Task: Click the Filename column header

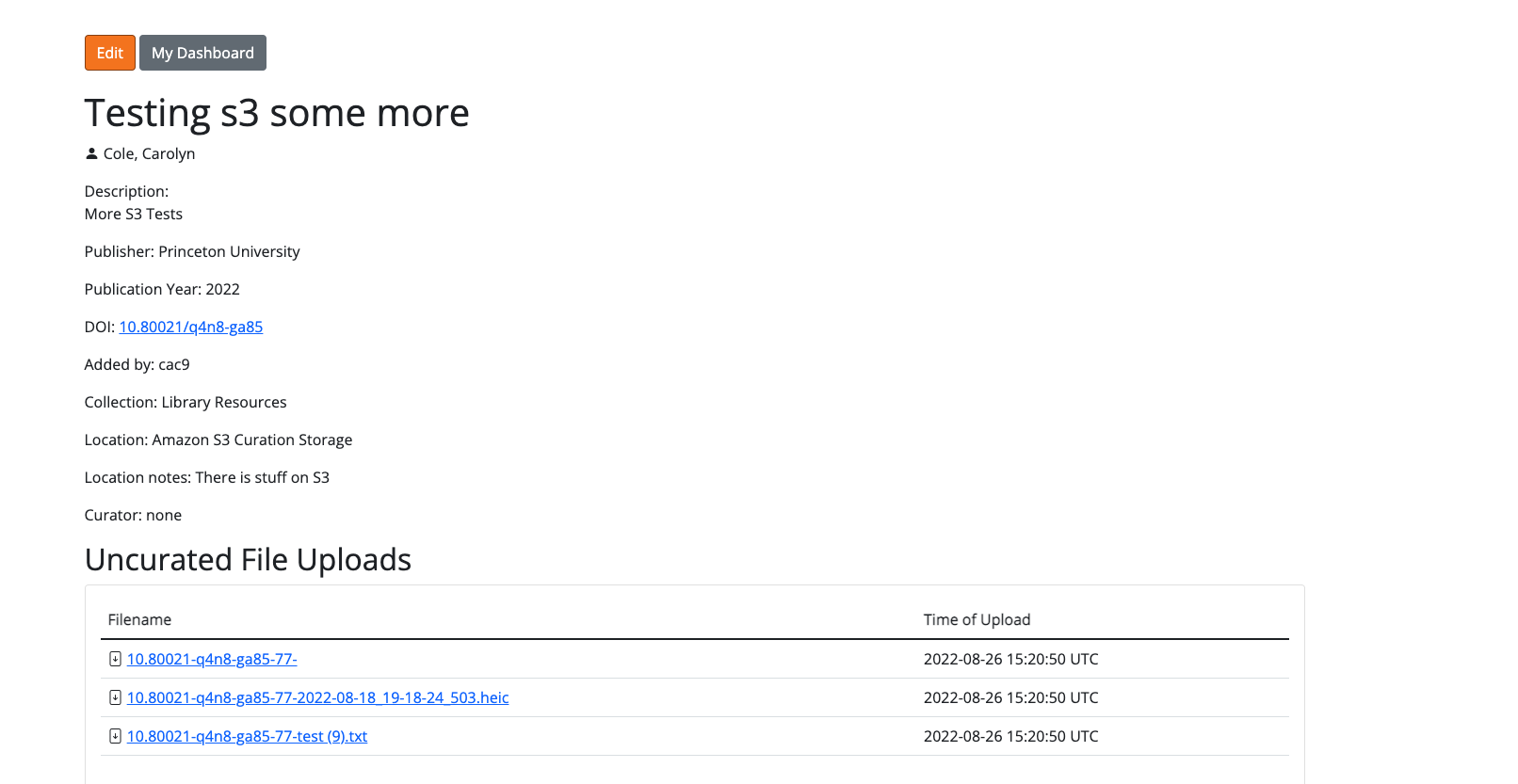Action: [x=139, y=619]
